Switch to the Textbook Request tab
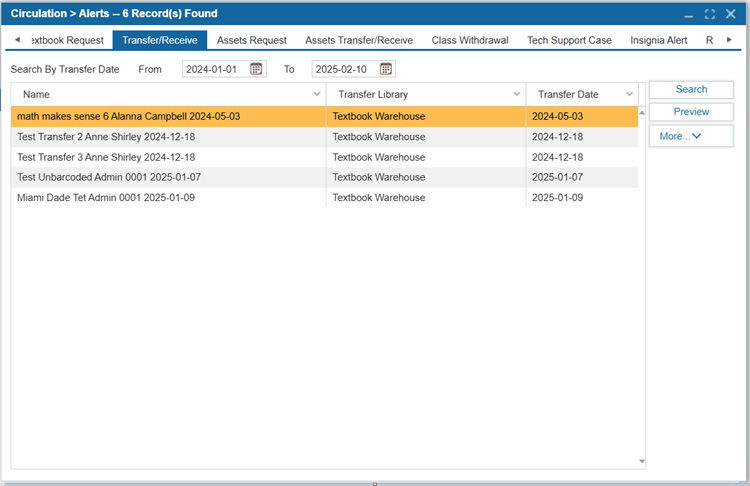 pos(67,41)
